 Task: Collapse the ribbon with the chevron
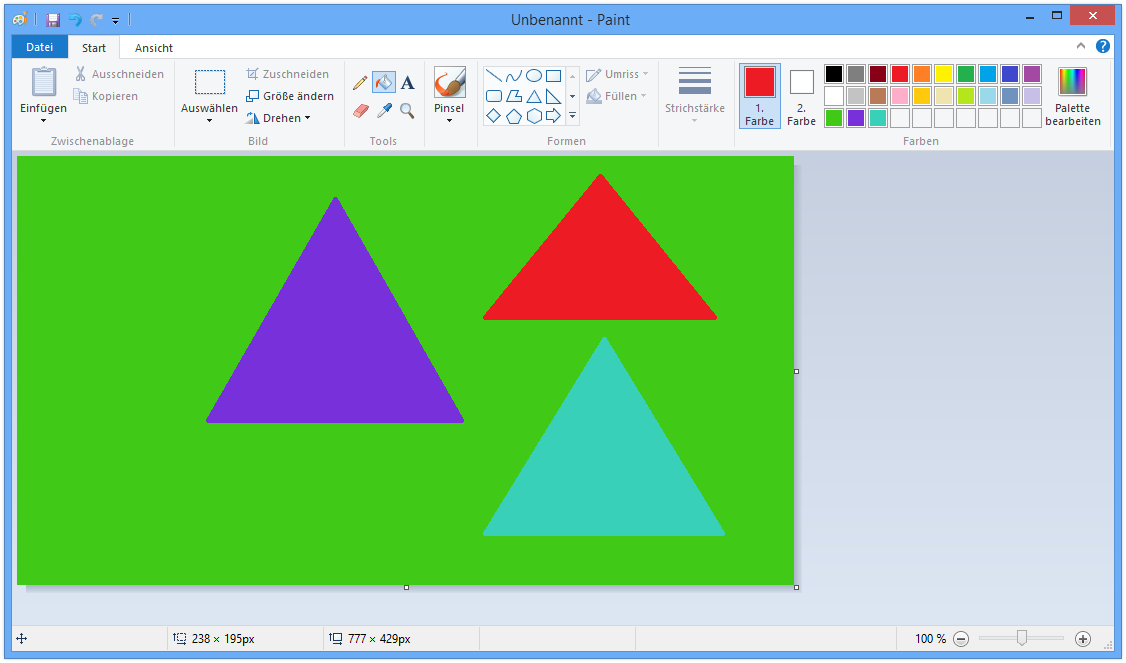[1081, 46]
